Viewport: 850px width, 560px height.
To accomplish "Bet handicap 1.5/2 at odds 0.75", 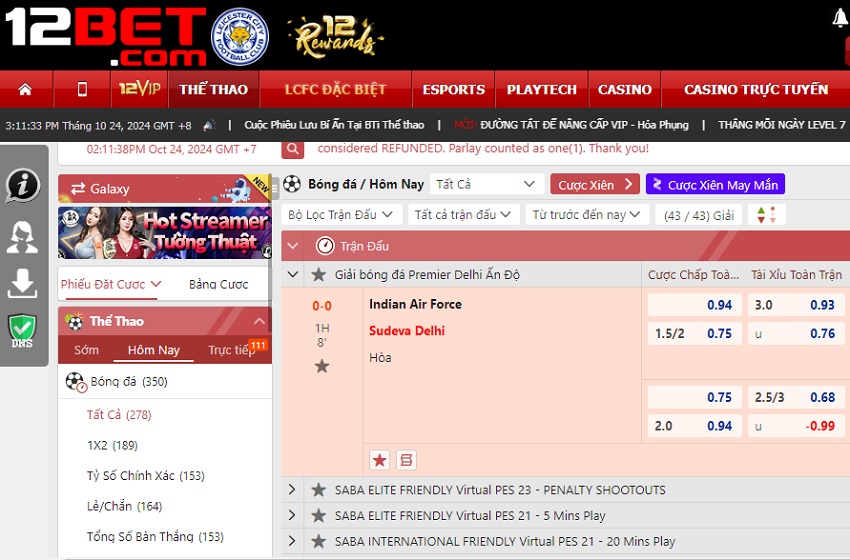I will point(694,333).
